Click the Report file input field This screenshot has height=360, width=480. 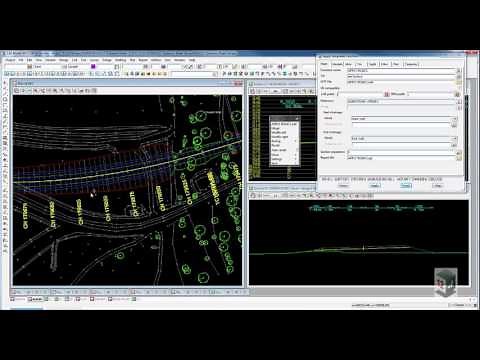pyautogui.click(x=402, y=158)
